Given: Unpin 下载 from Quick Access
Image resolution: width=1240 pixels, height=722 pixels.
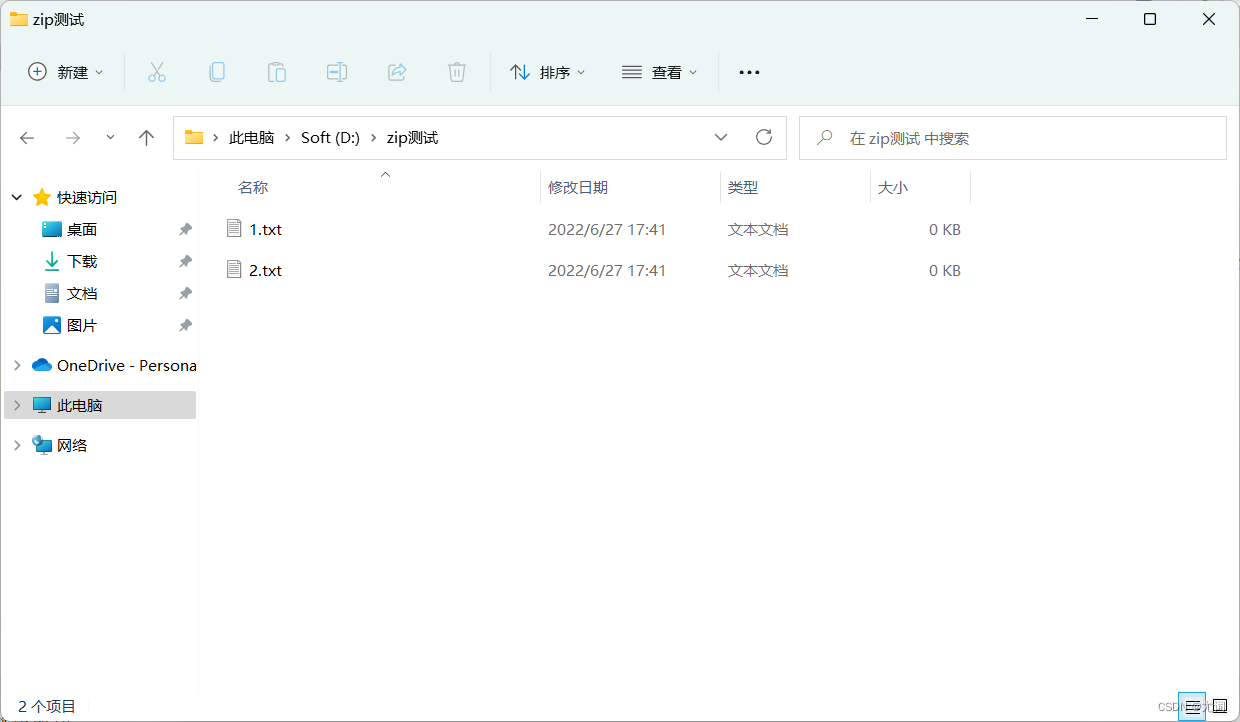Looking at the screenshot, I should click(185, 261).
